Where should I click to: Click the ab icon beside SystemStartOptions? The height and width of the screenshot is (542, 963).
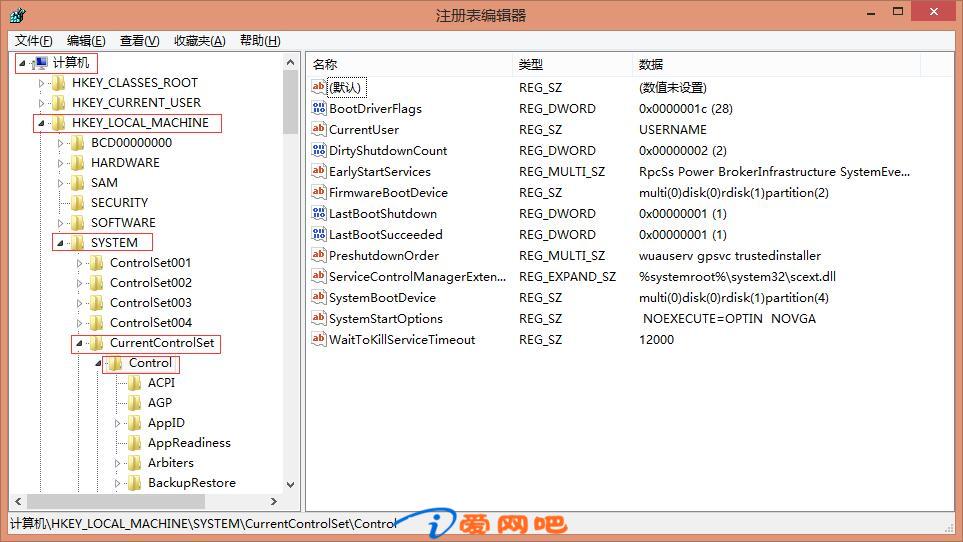tap(318, 318)
